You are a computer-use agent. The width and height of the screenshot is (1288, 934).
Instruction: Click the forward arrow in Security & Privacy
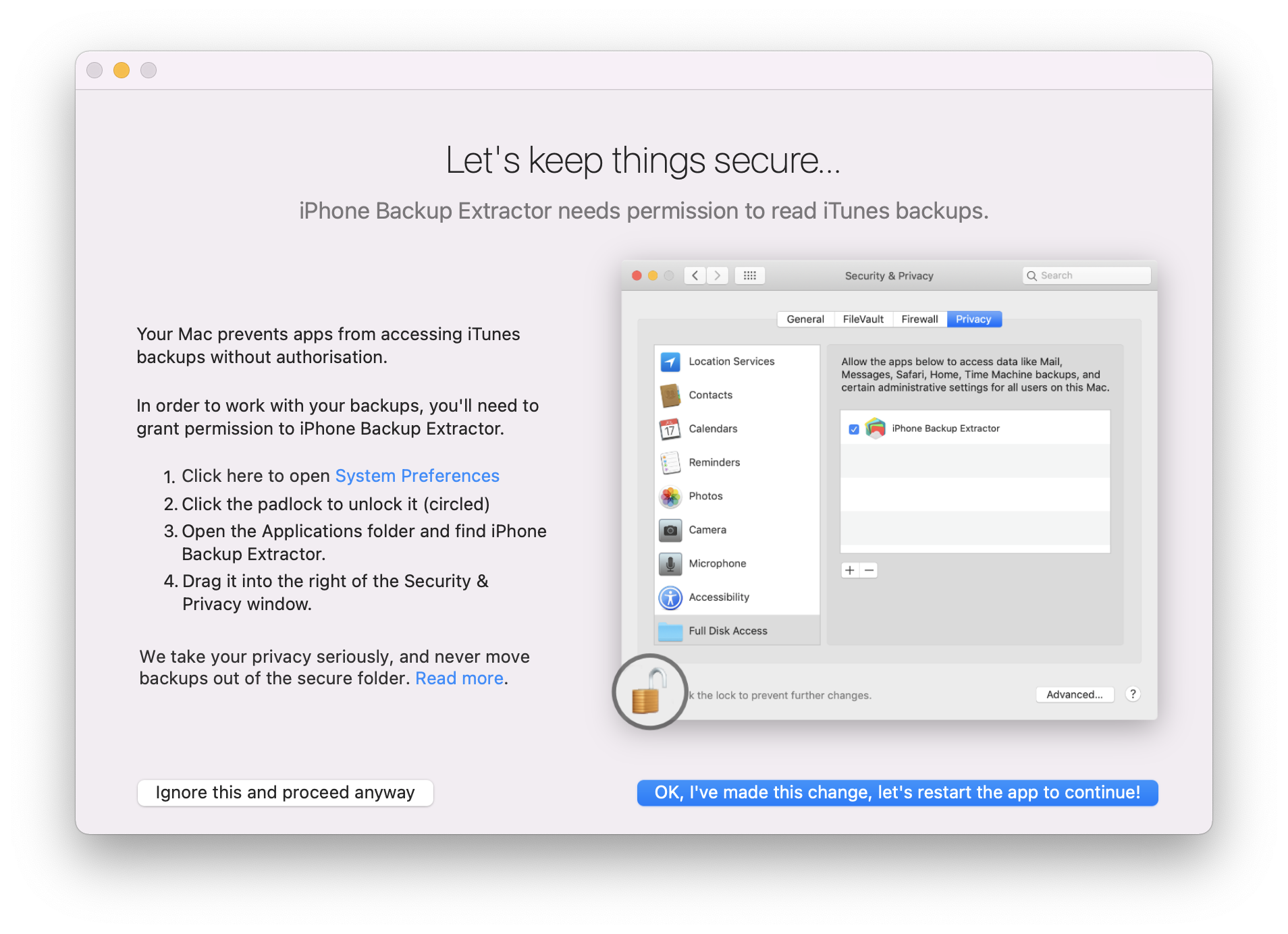point(717,275)
